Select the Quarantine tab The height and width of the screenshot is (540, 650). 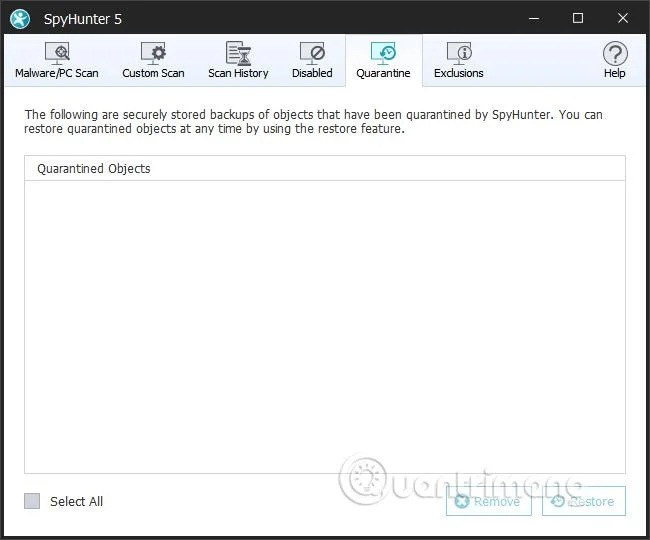click(383, 61)
